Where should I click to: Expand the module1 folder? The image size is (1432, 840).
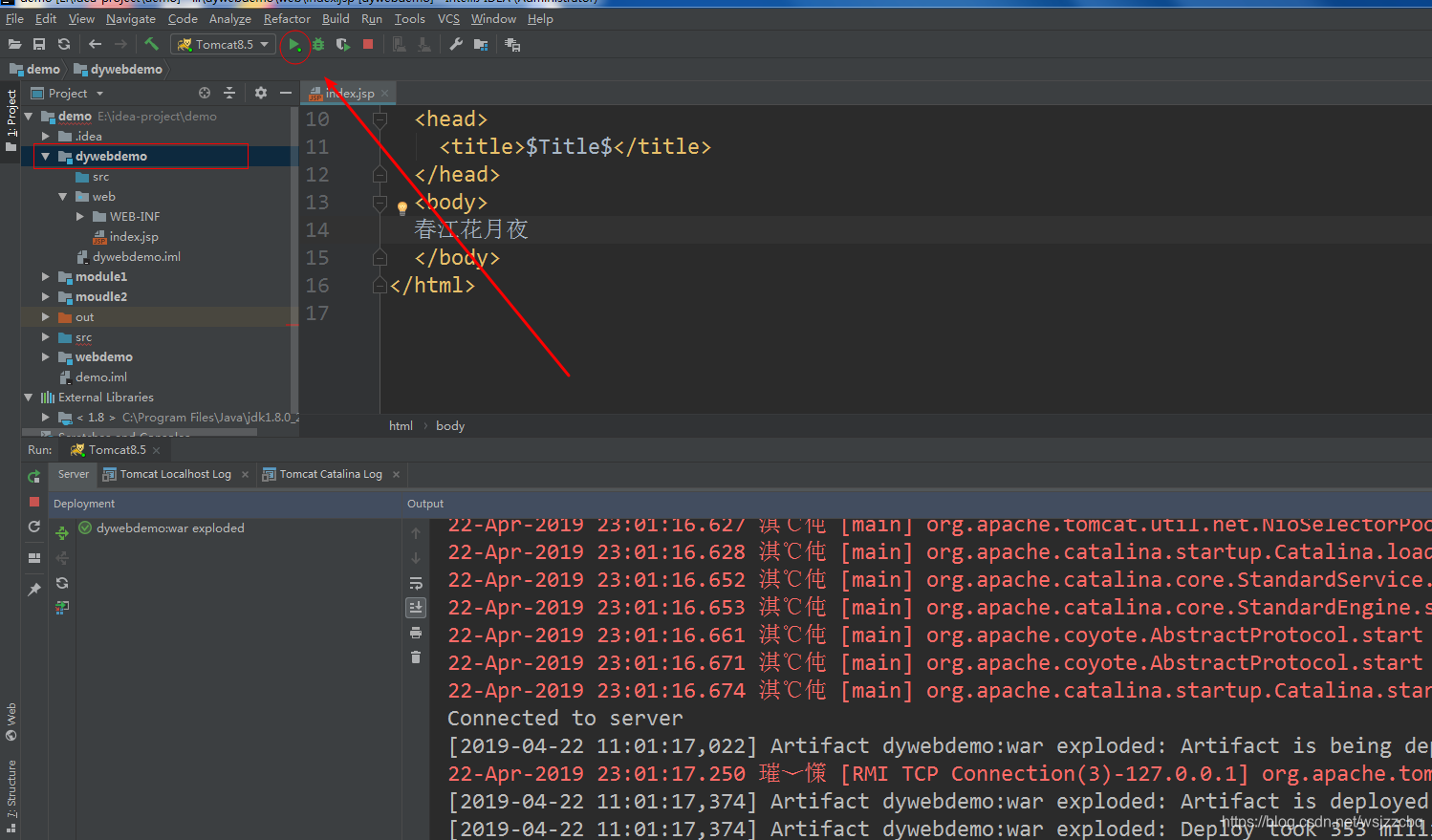(x=46, y=276)
